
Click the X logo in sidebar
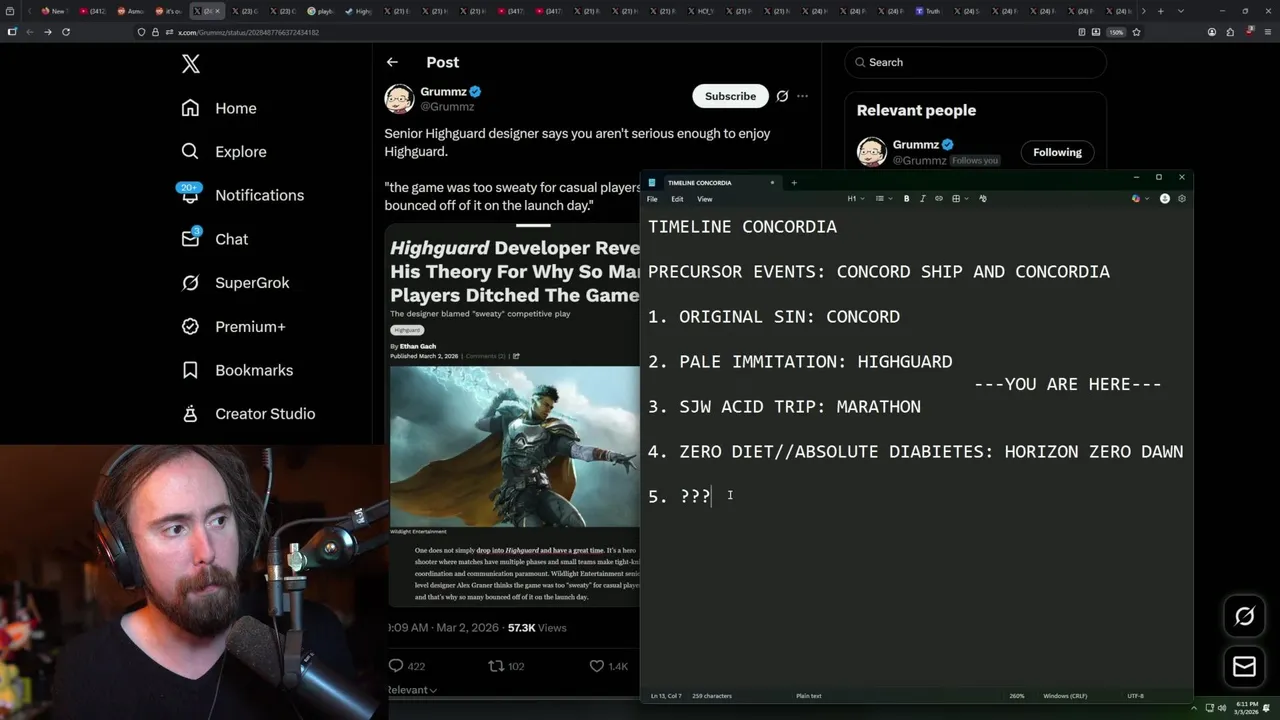pos(191,64)
